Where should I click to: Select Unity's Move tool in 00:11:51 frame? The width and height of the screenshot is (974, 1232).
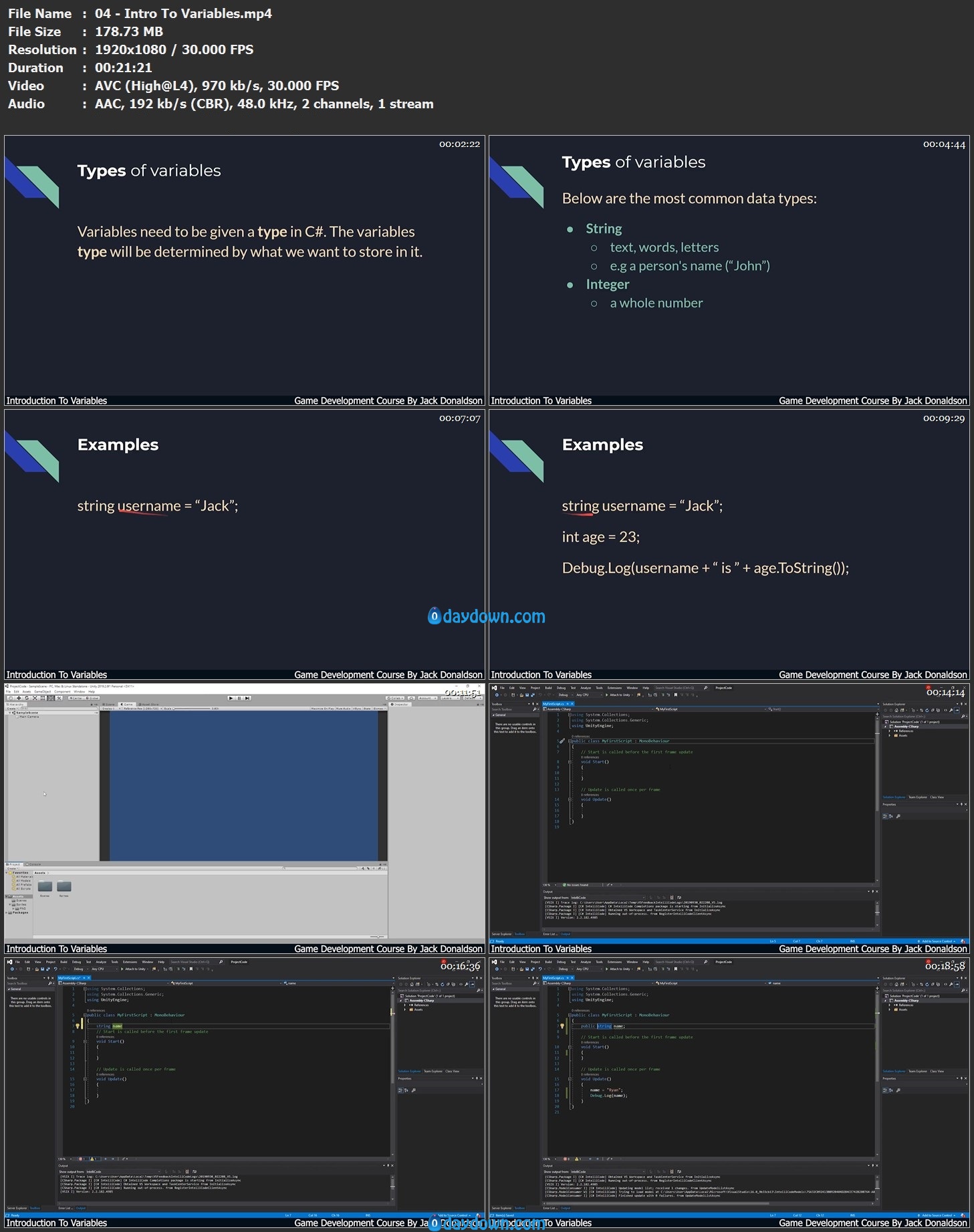click(x=19, y=698)
